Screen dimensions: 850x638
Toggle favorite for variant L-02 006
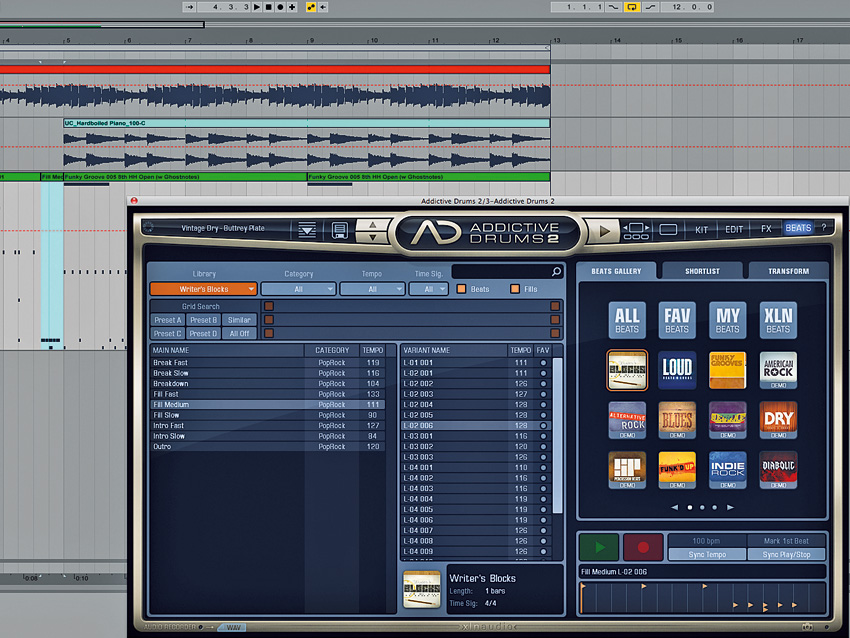click(543, 426)
